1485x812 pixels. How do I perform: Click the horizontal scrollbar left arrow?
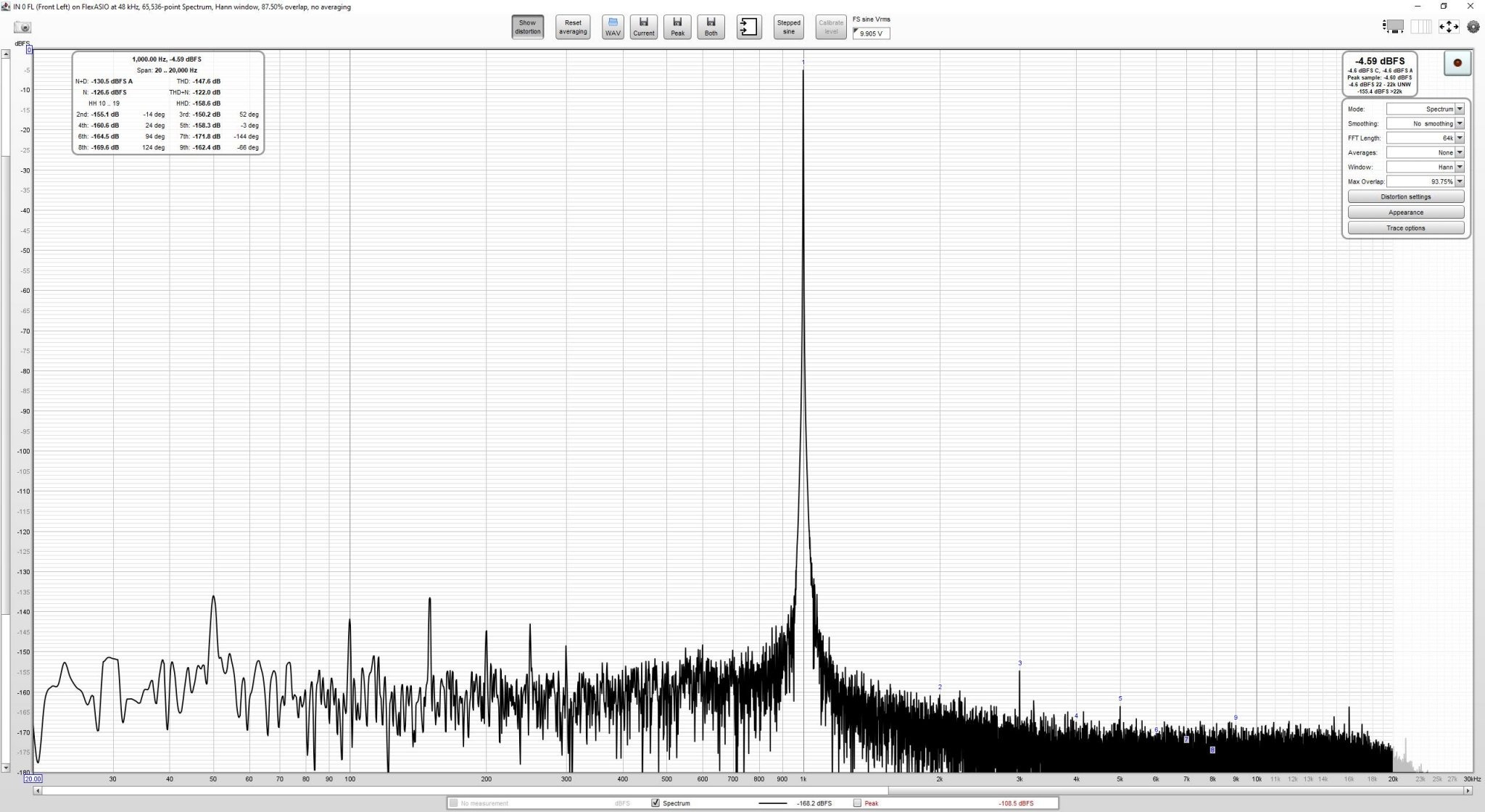click(x=37, y=791)
